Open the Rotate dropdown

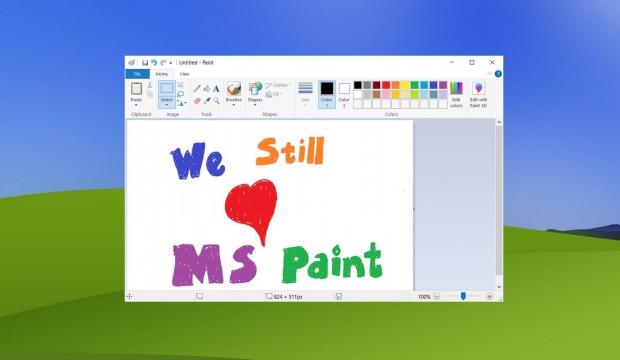[182, 103]
